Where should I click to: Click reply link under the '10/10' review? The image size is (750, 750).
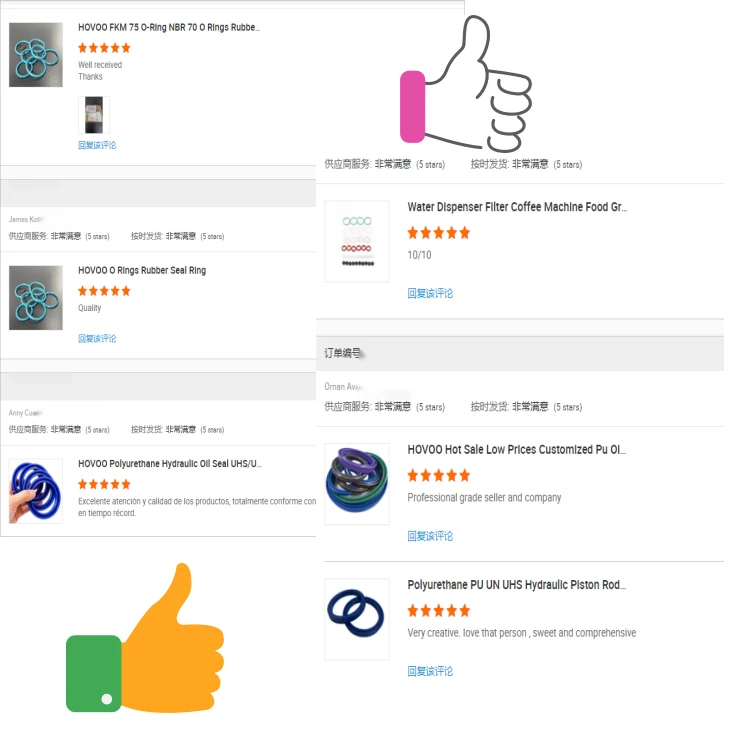[x=430, y=294]
